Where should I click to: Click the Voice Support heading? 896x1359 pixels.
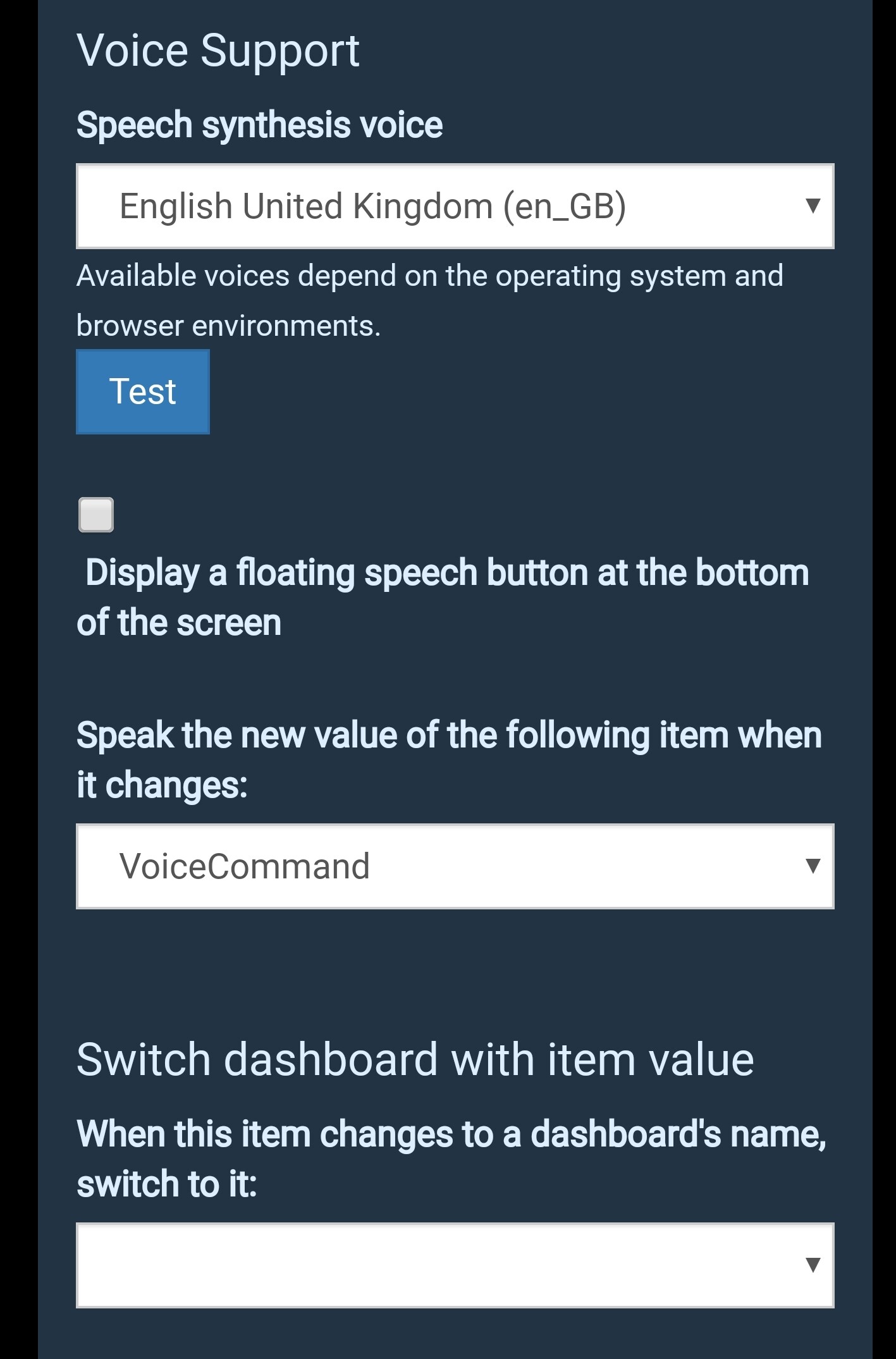click(218, 51)
